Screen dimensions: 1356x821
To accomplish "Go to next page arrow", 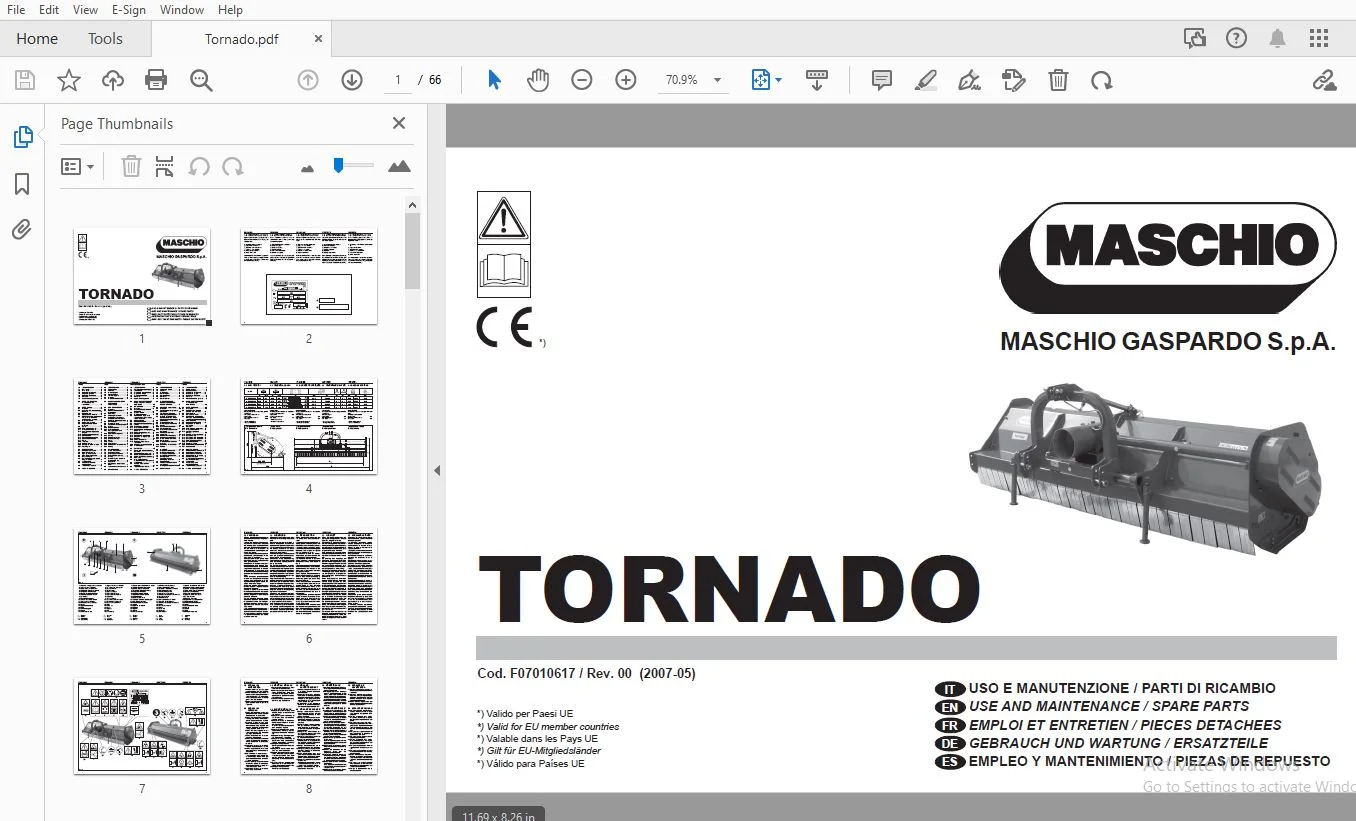I will pyautogui.click(x=352, y=80).
